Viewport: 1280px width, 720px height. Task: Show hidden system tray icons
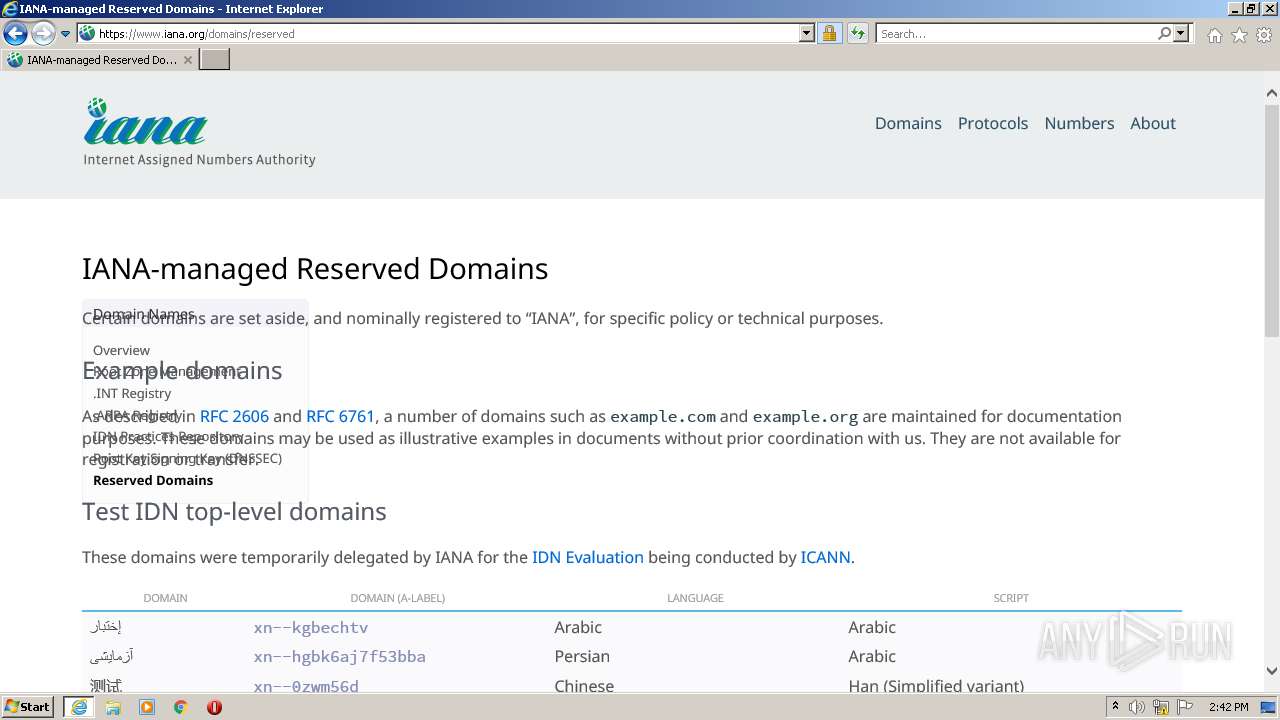(1116, 707)
